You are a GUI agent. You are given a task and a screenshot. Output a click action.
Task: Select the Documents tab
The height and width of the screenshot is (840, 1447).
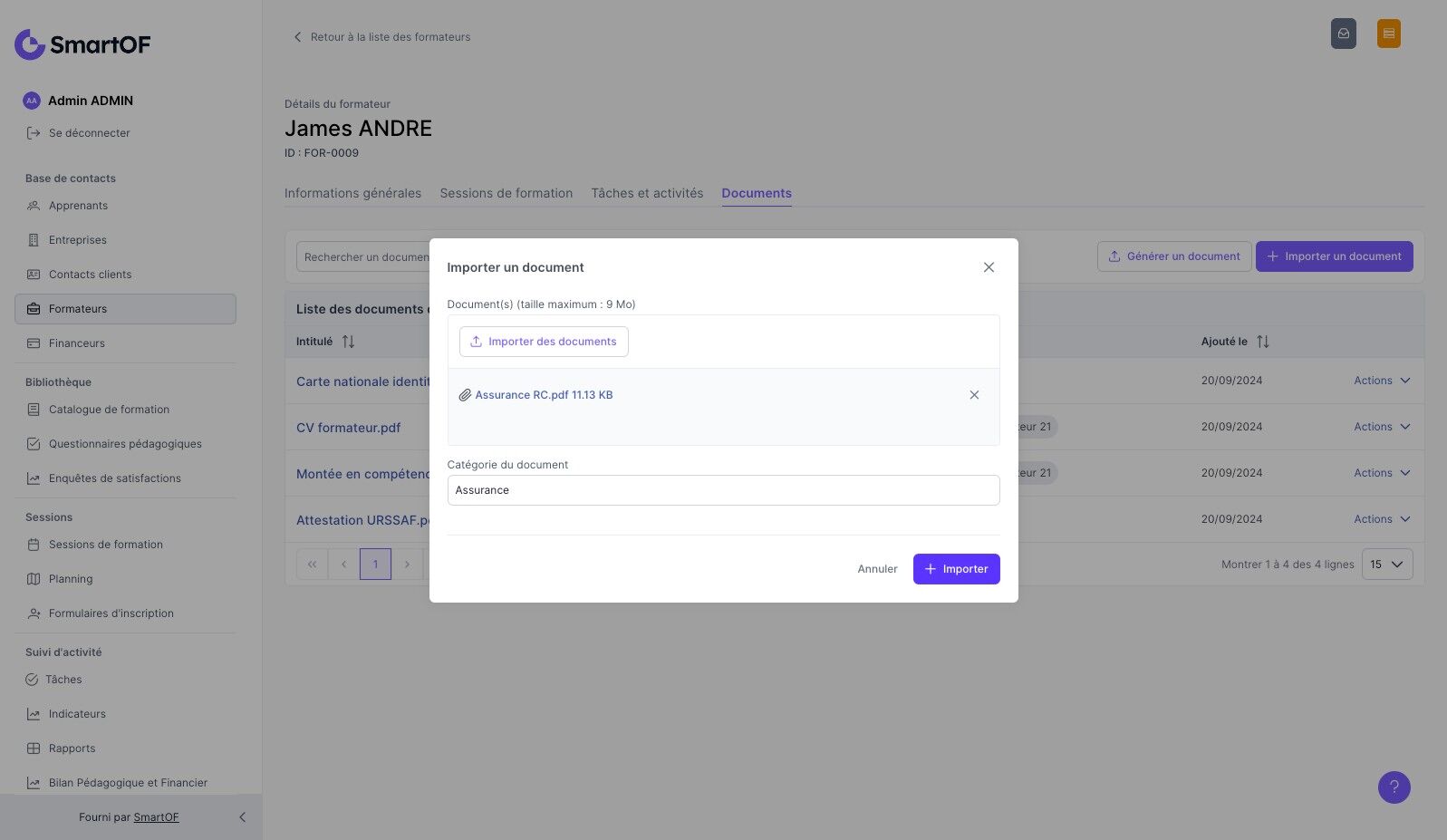(757, 193)
